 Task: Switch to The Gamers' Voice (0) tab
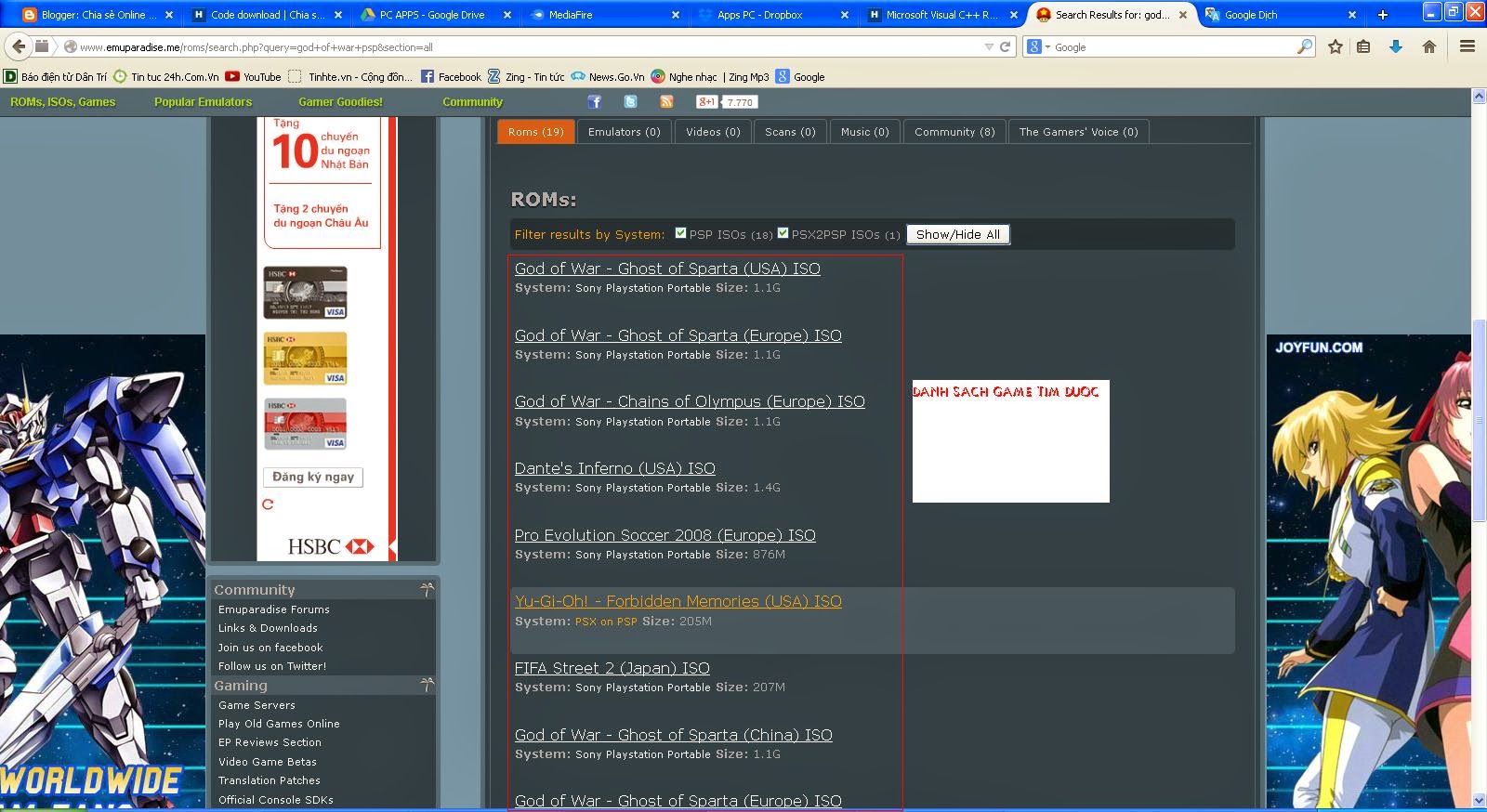(1078, 132)
